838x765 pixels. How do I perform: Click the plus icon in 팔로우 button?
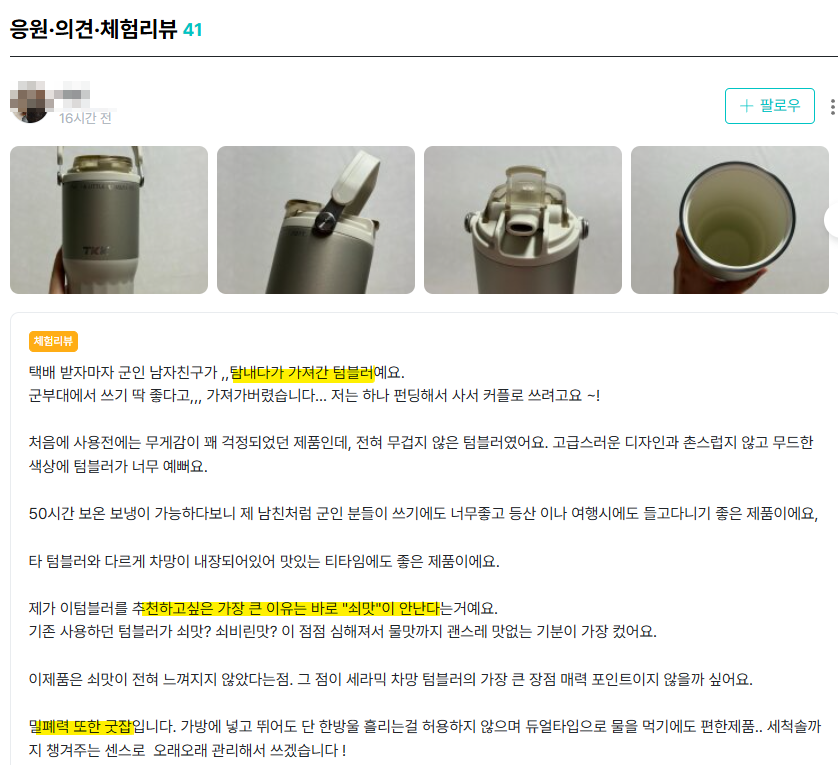click(746, 106)
